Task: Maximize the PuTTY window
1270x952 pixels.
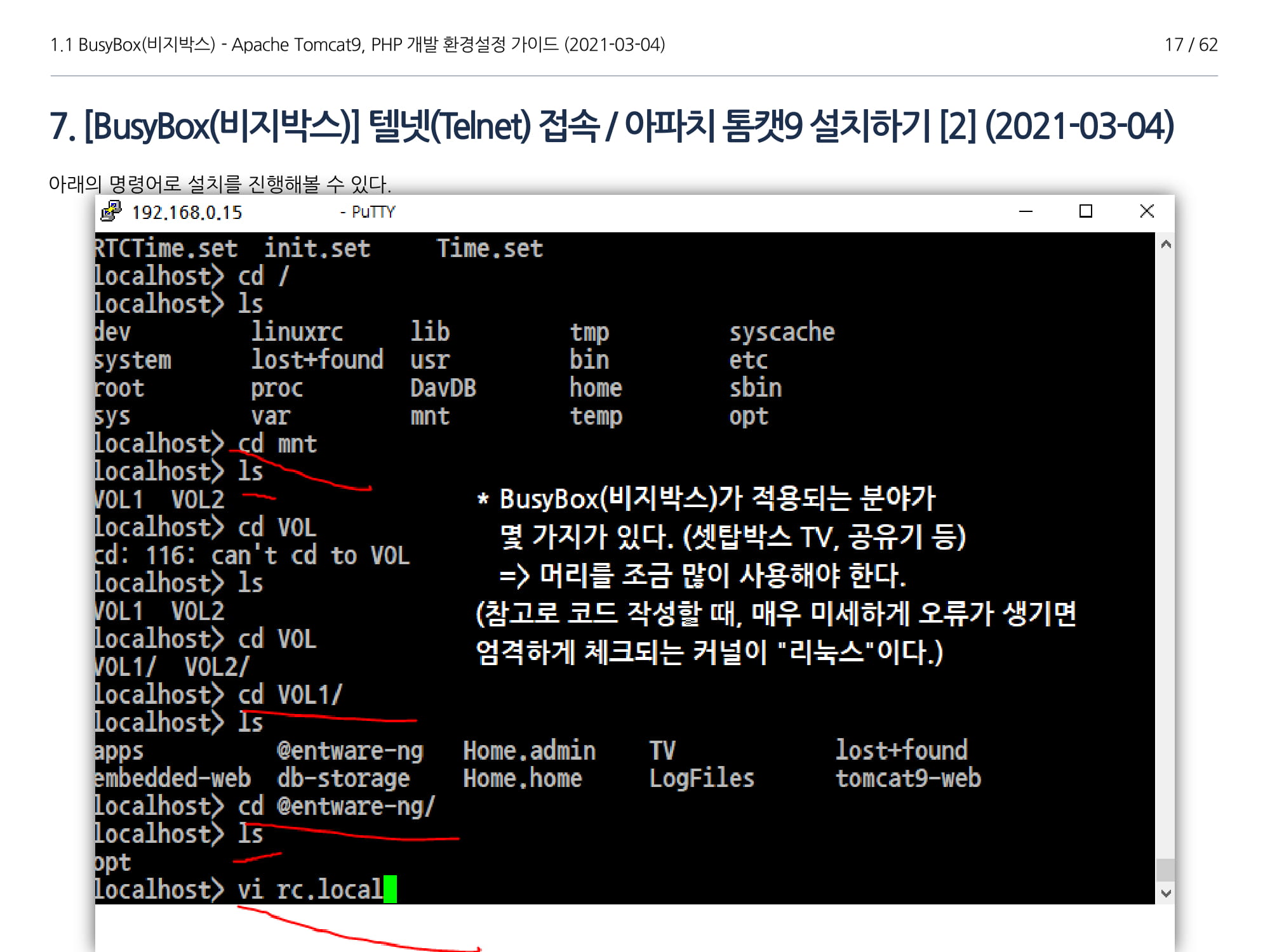Action: [1086, 211]
